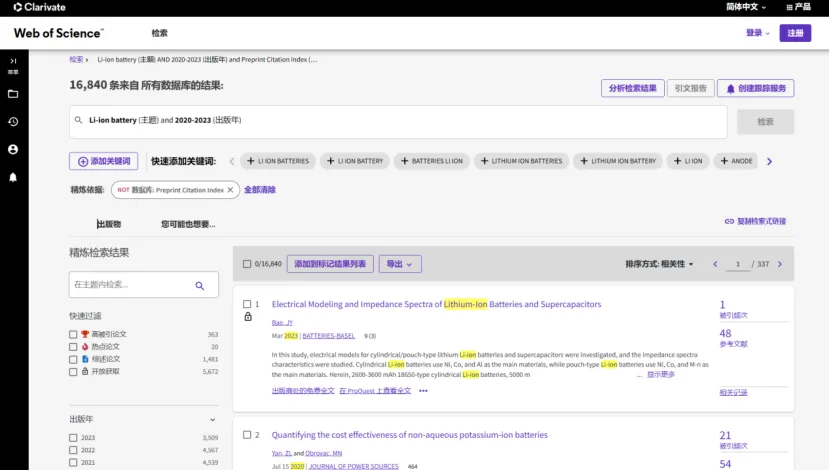Copy the search query link
Screen dimensions: 829x470
point(756,221)
